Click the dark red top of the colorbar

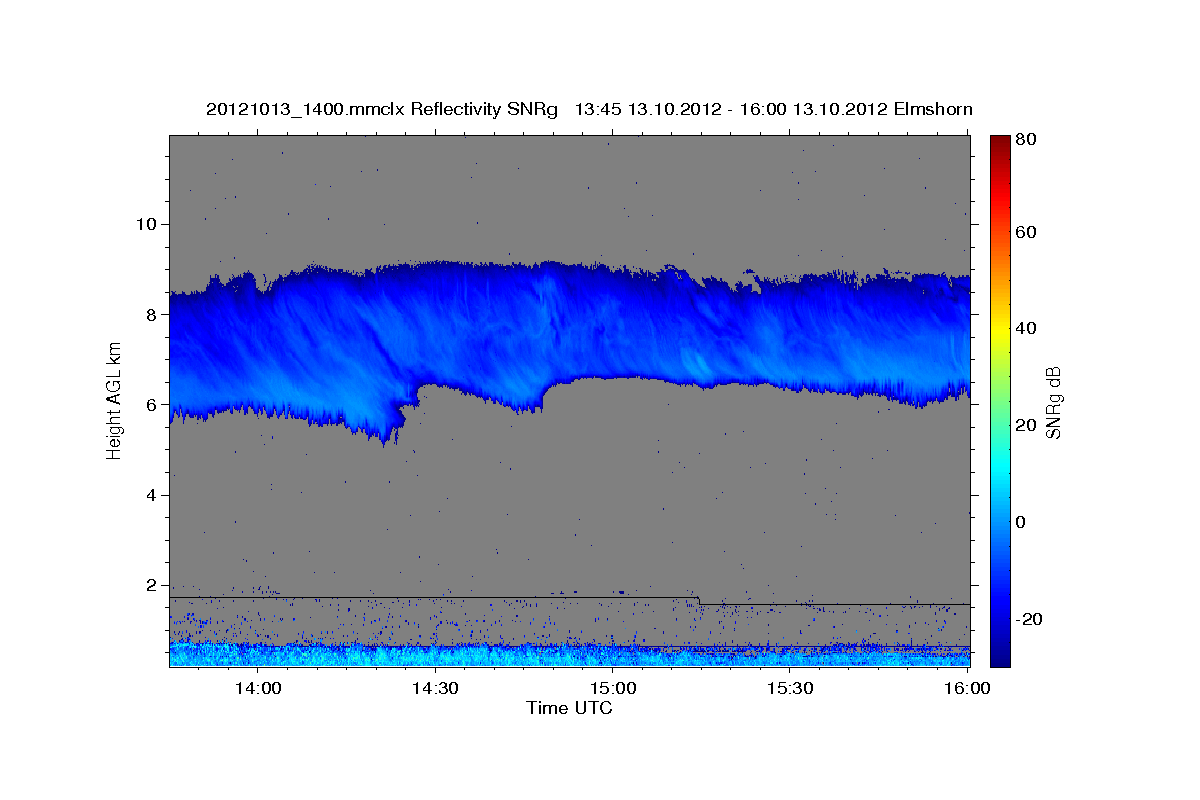click(999, 143)
